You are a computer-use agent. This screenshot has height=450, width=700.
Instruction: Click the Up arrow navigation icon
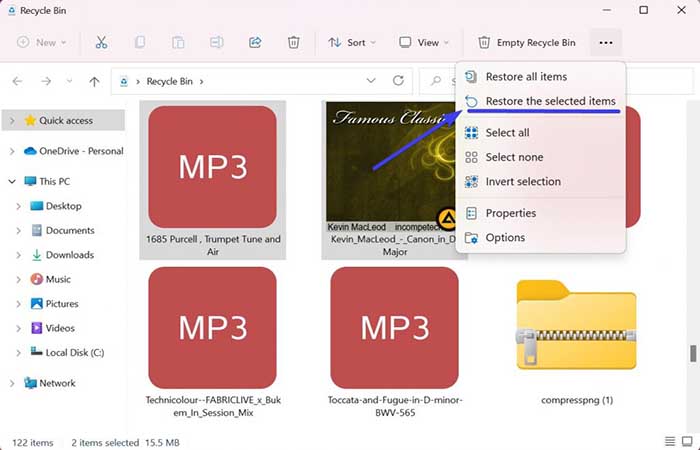coord(94,81)
